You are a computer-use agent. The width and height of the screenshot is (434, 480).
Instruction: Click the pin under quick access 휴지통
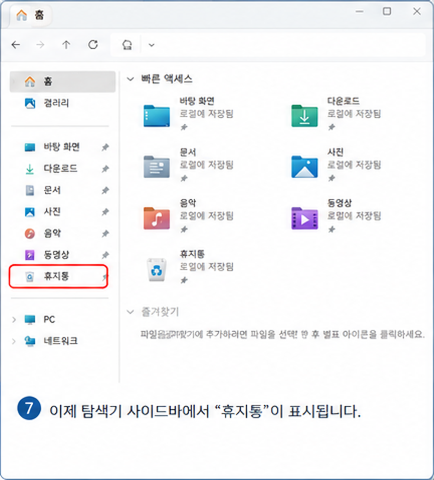(x=184, y=280)
